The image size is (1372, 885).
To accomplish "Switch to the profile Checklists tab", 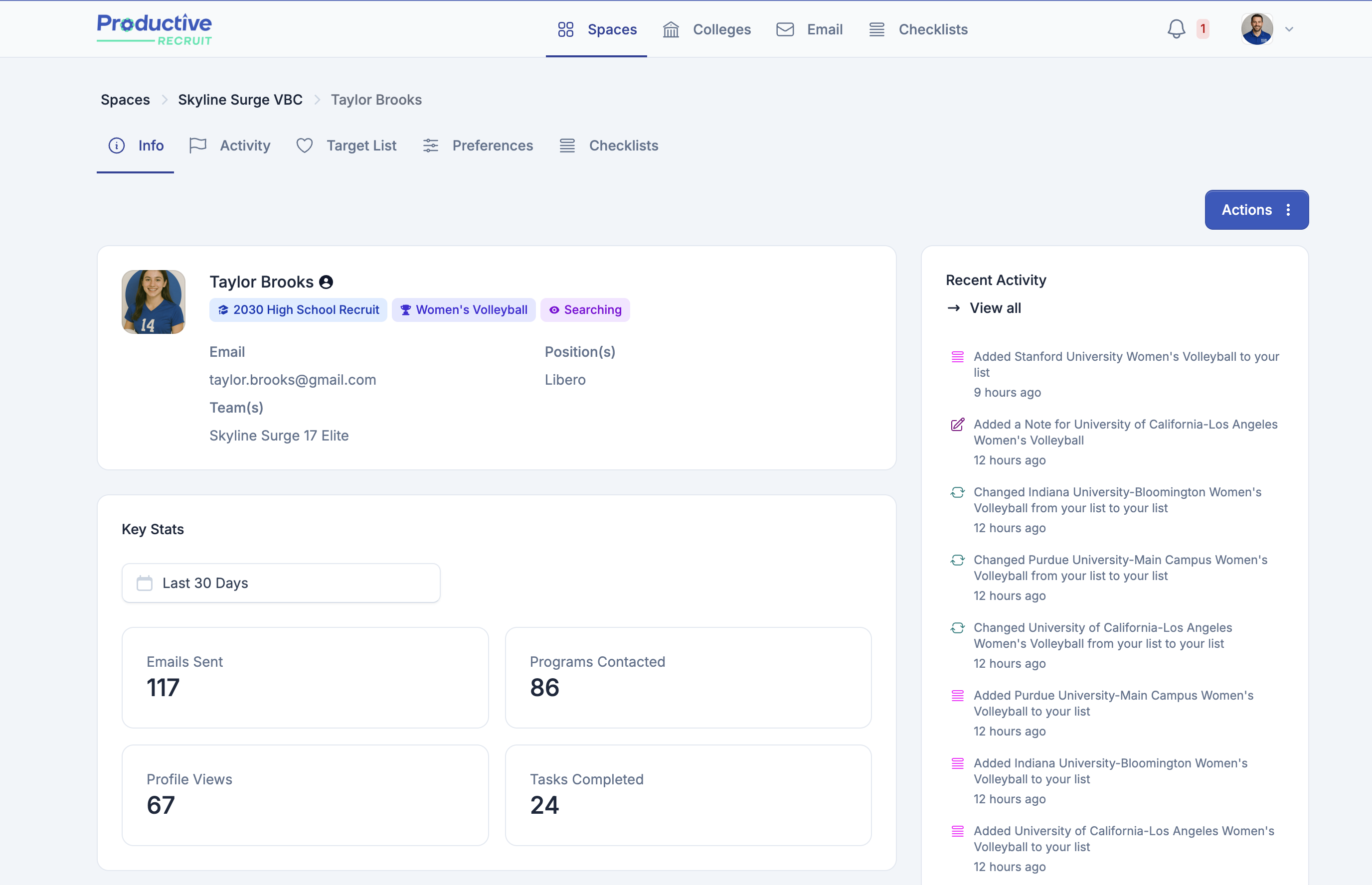I will pyautogui.click(x=609, y=146).
